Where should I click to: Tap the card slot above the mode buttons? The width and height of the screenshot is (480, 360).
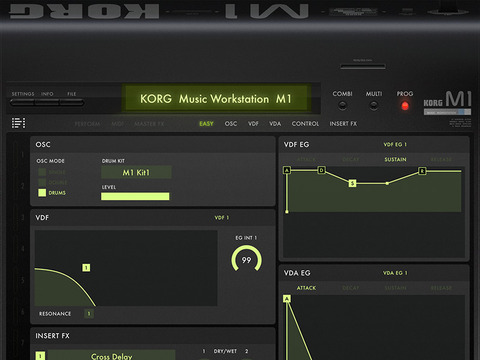[x=363, y=66]
